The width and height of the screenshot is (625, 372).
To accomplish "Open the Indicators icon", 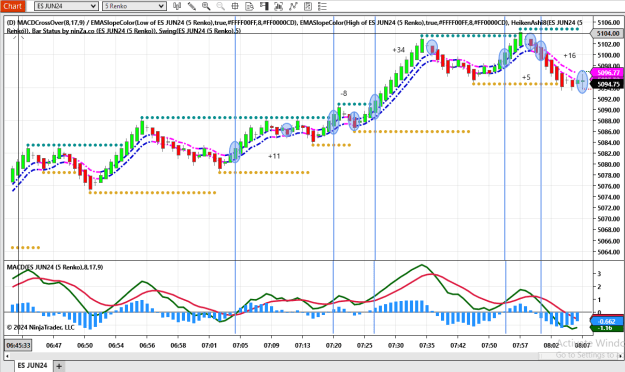I will 293,6.
